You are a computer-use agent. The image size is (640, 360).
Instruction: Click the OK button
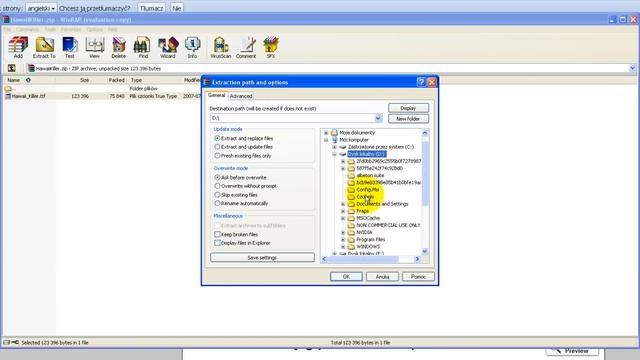(x=346, y=276)
